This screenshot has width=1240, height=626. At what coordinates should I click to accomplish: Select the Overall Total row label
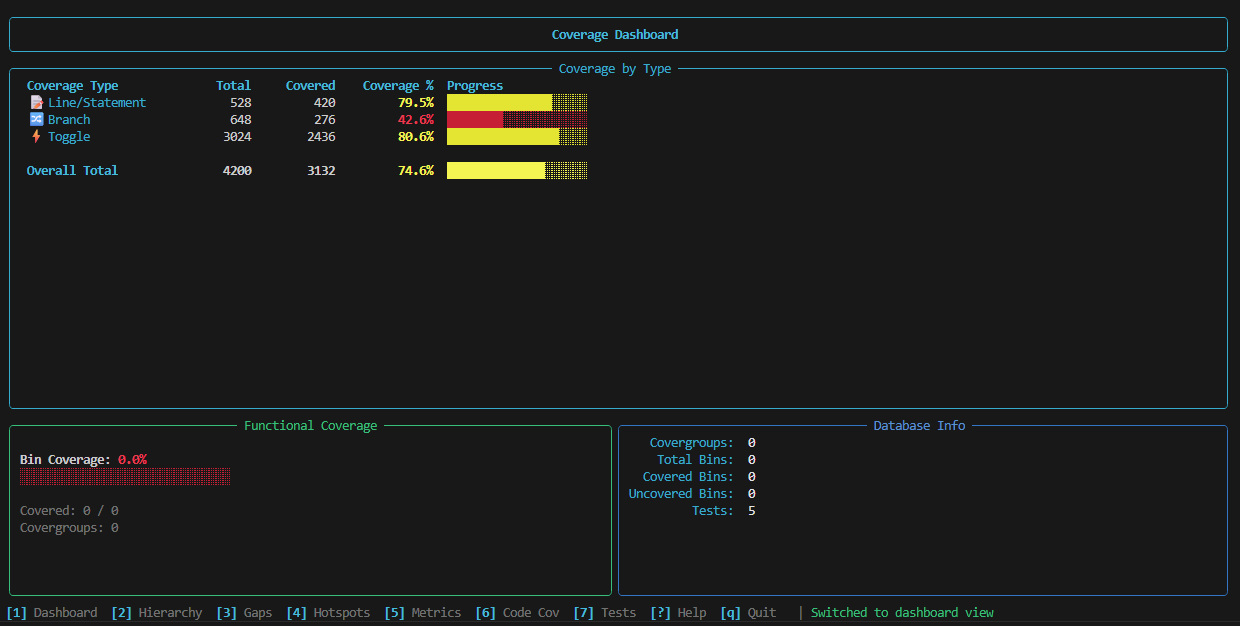72,171
